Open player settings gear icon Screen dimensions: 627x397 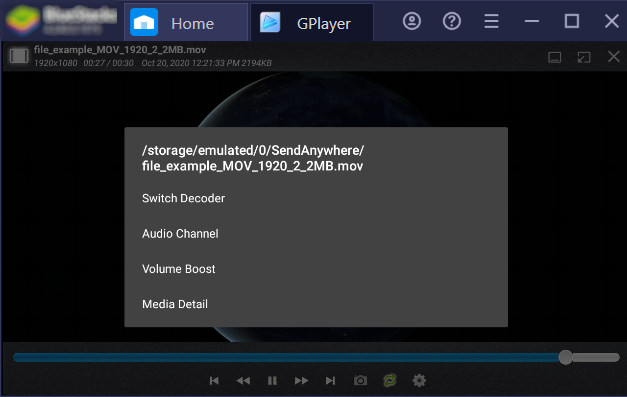(419, 381)
